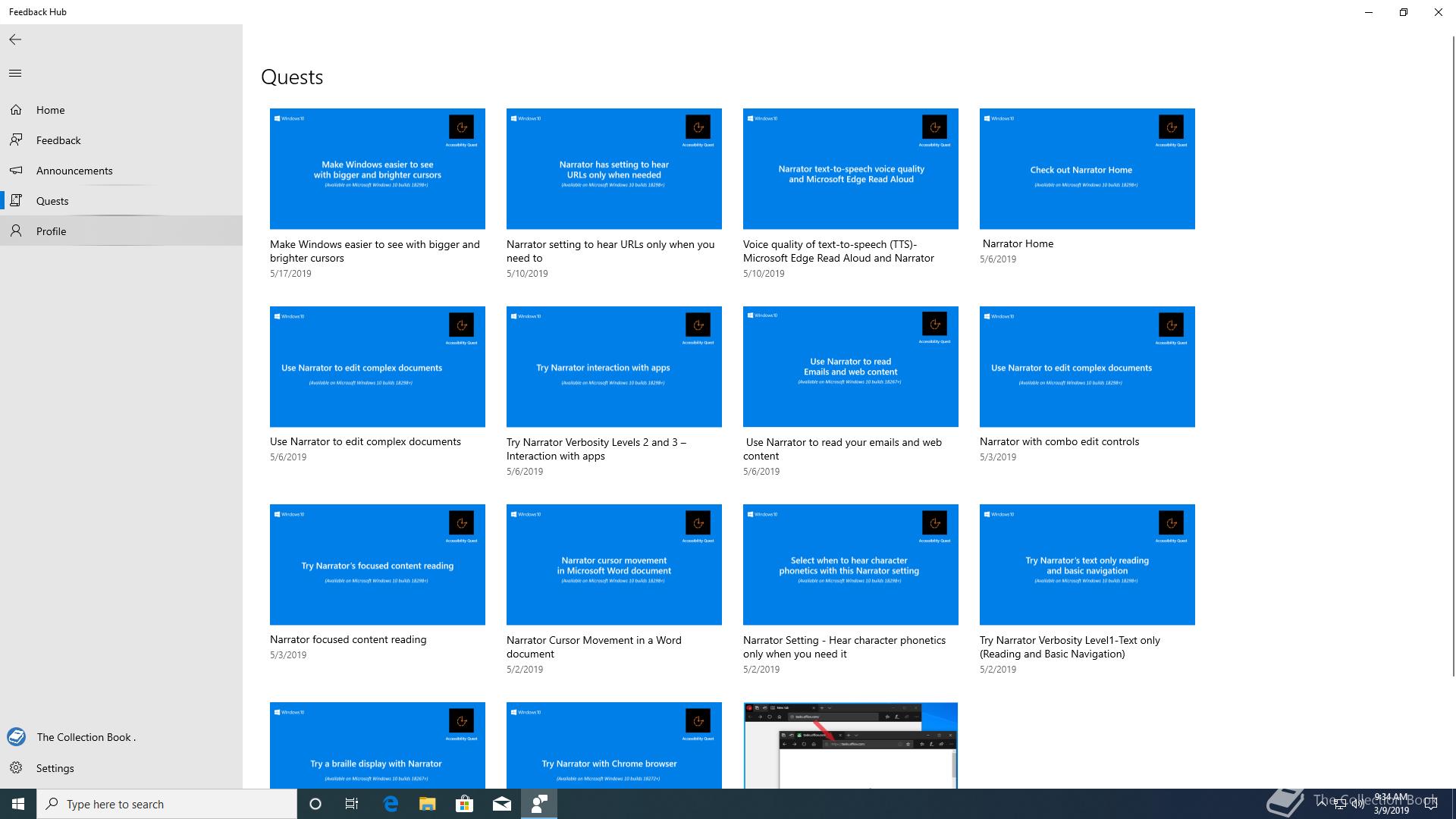The width and height of the screenshot is (1456, 819).
Task: Go to the Feedback section
Action: point(121,140)
